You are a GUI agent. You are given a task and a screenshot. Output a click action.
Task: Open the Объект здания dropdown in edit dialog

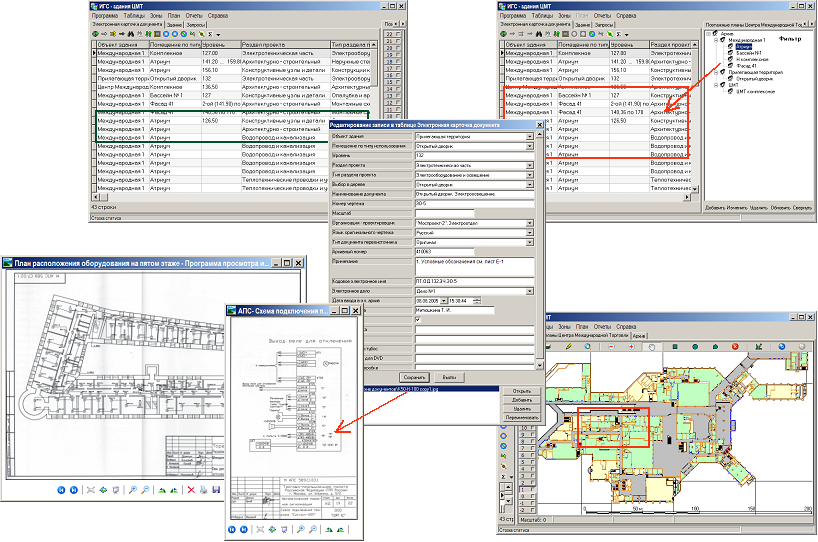pos(530,137)
